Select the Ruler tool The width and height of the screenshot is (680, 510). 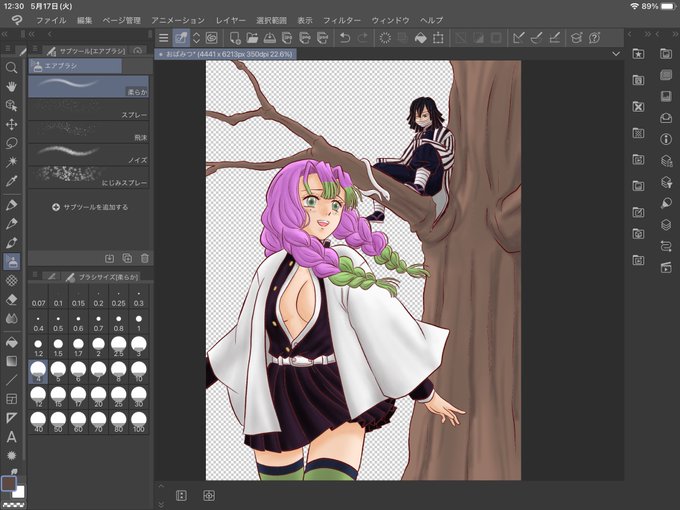pyautogui.click(x=12, y=418)
